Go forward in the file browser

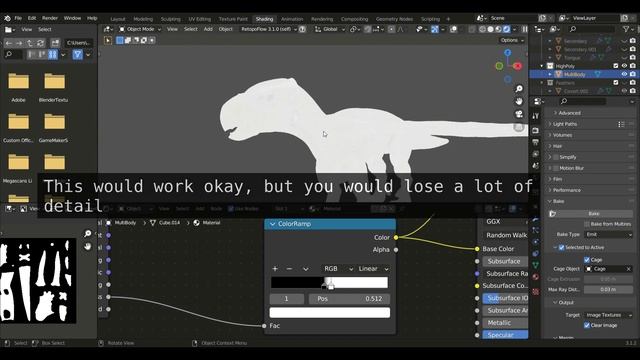[x=19, y=43]
